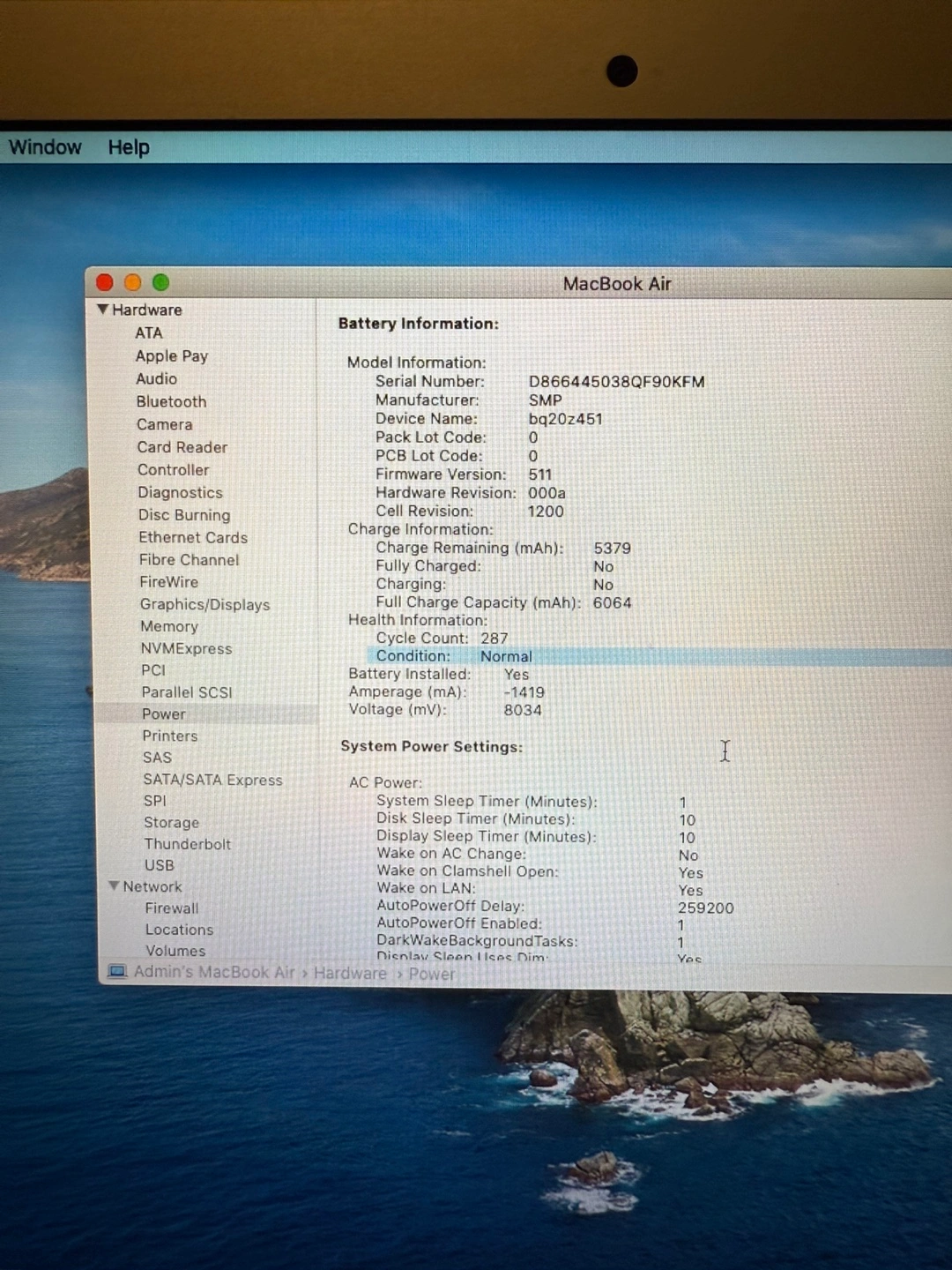Select ATA in the sidebar
952x1270 pixels.
point(149,333)
